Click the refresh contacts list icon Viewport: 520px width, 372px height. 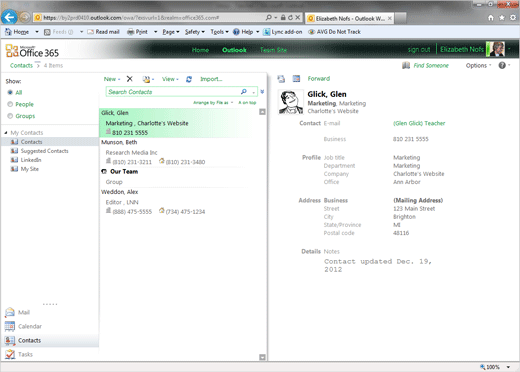click(x=189, y=79)
